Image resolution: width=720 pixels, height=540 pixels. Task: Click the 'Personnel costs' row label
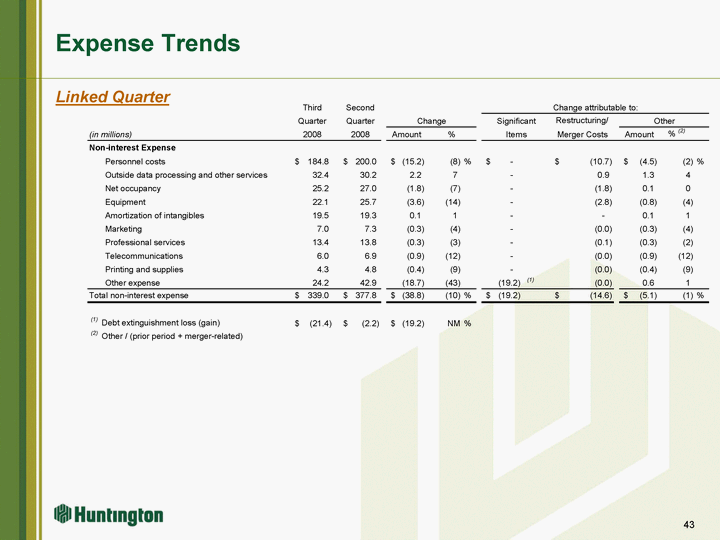[135, 162]
